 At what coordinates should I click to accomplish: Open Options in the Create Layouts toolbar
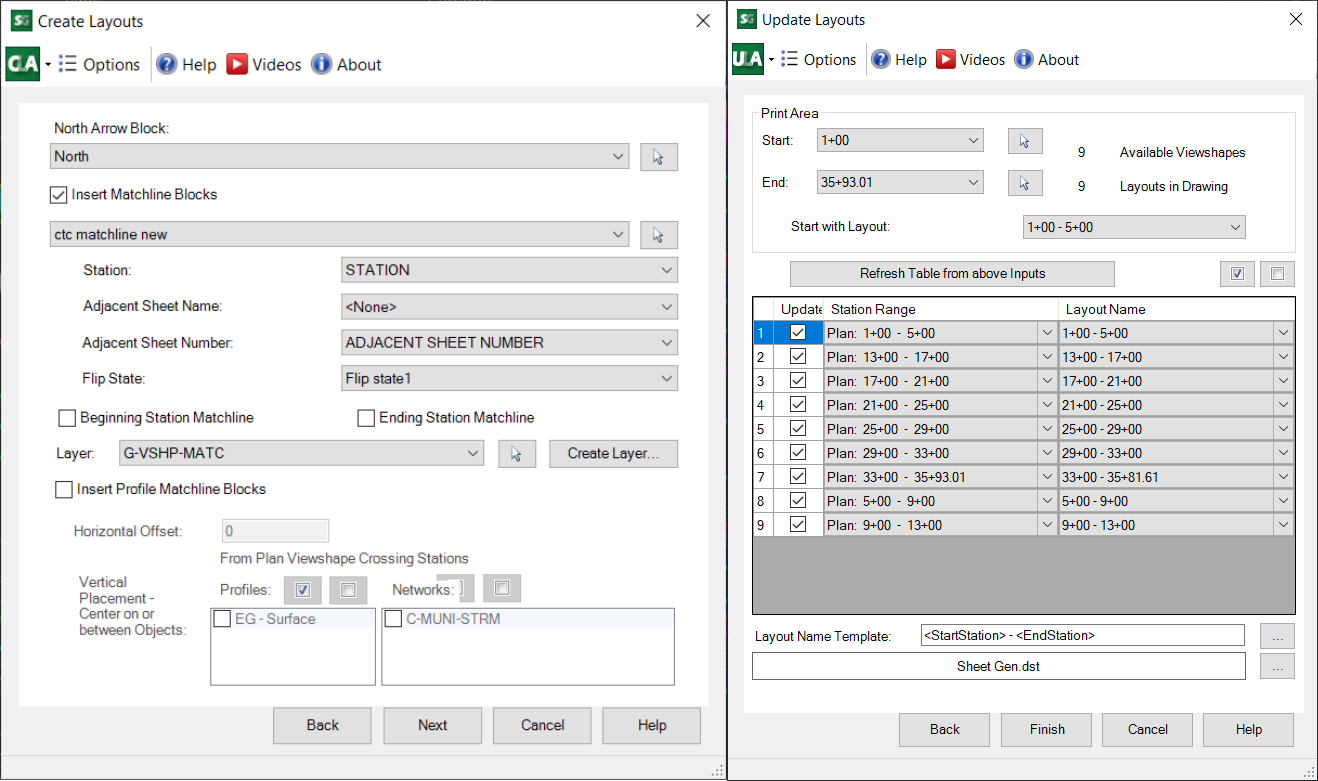coord(99,65)
